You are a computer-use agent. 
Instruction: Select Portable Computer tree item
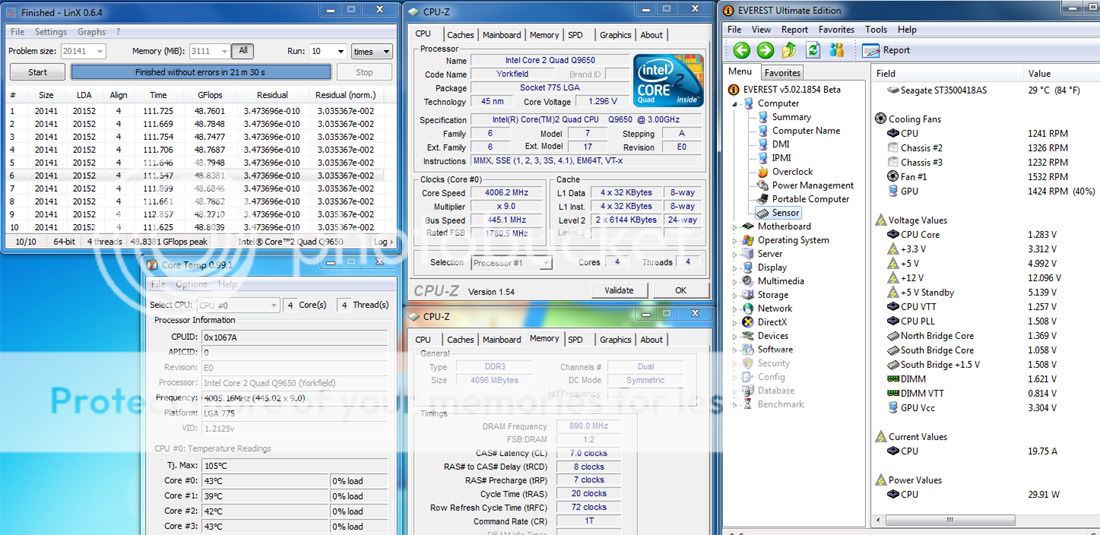[x=810, y=199]
